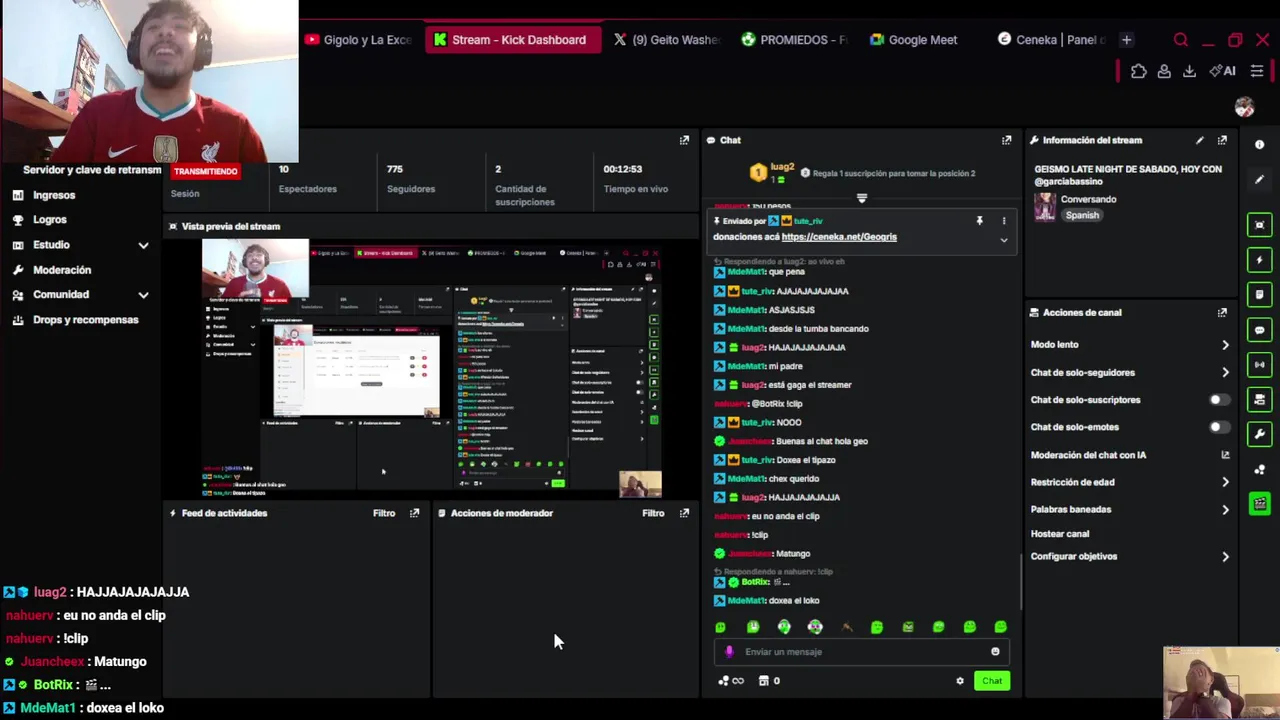Expand Palabras baneadas options

tap(1225, 510)
